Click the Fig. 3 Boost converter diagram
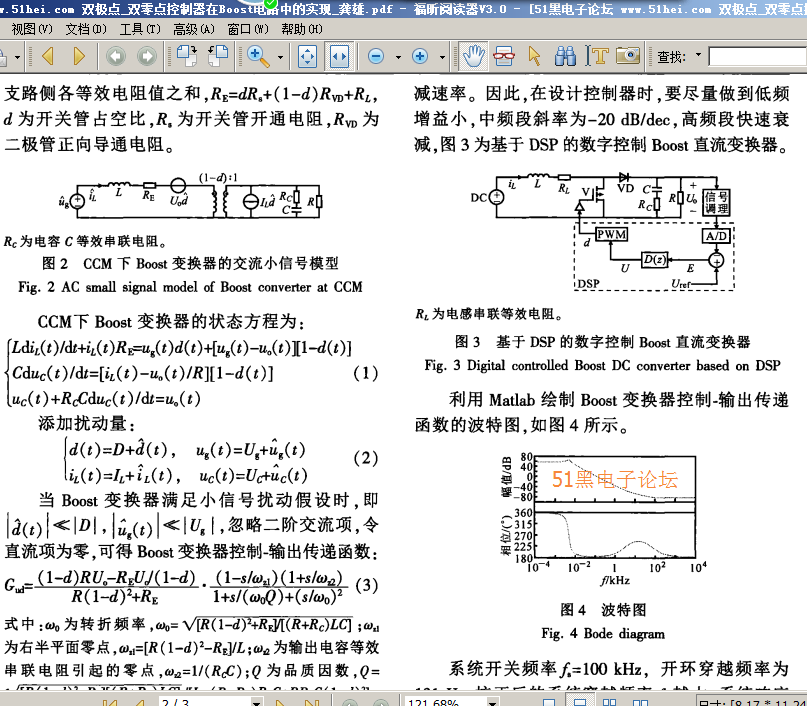807x706 pixels. [603, 232]
